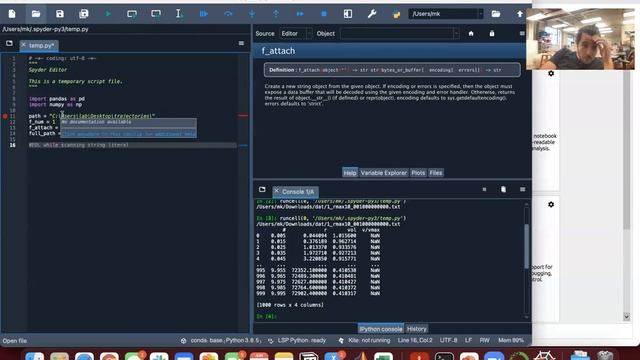Browse for a working directory
640x360 pixels.
pyautogui.click(x=496, y=14)
